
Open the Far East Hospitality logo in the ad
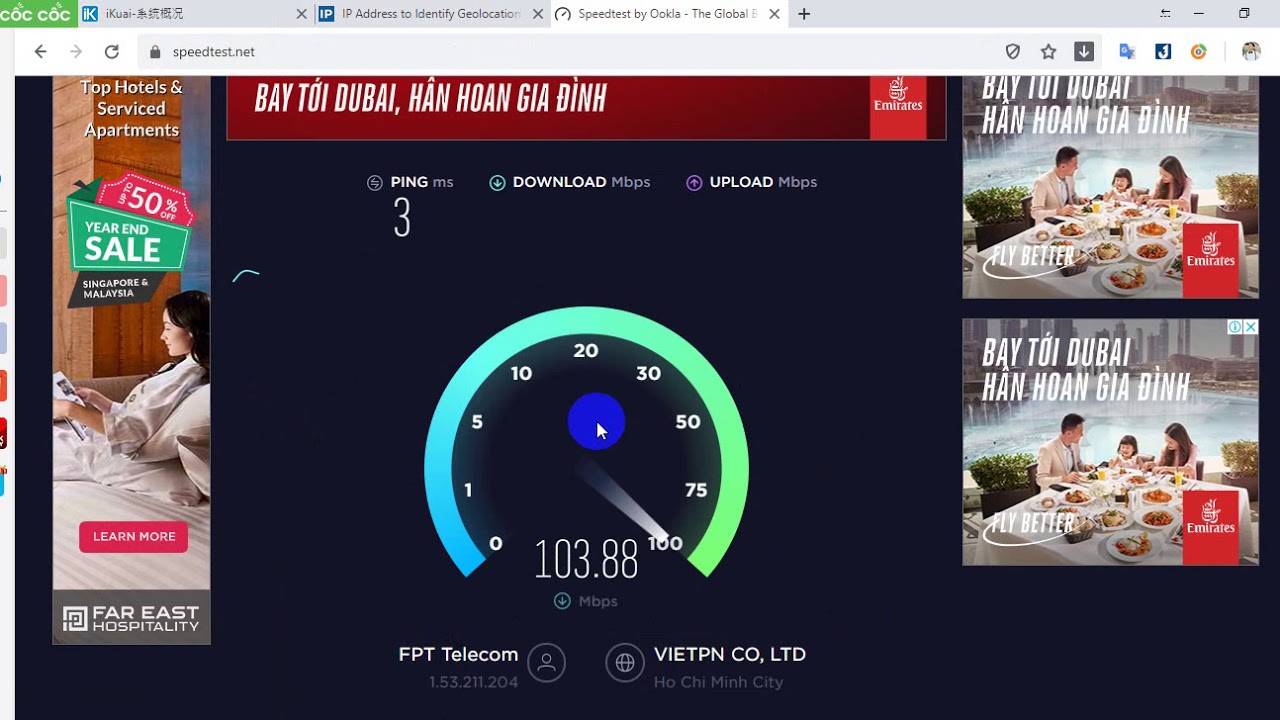[131, 618]
